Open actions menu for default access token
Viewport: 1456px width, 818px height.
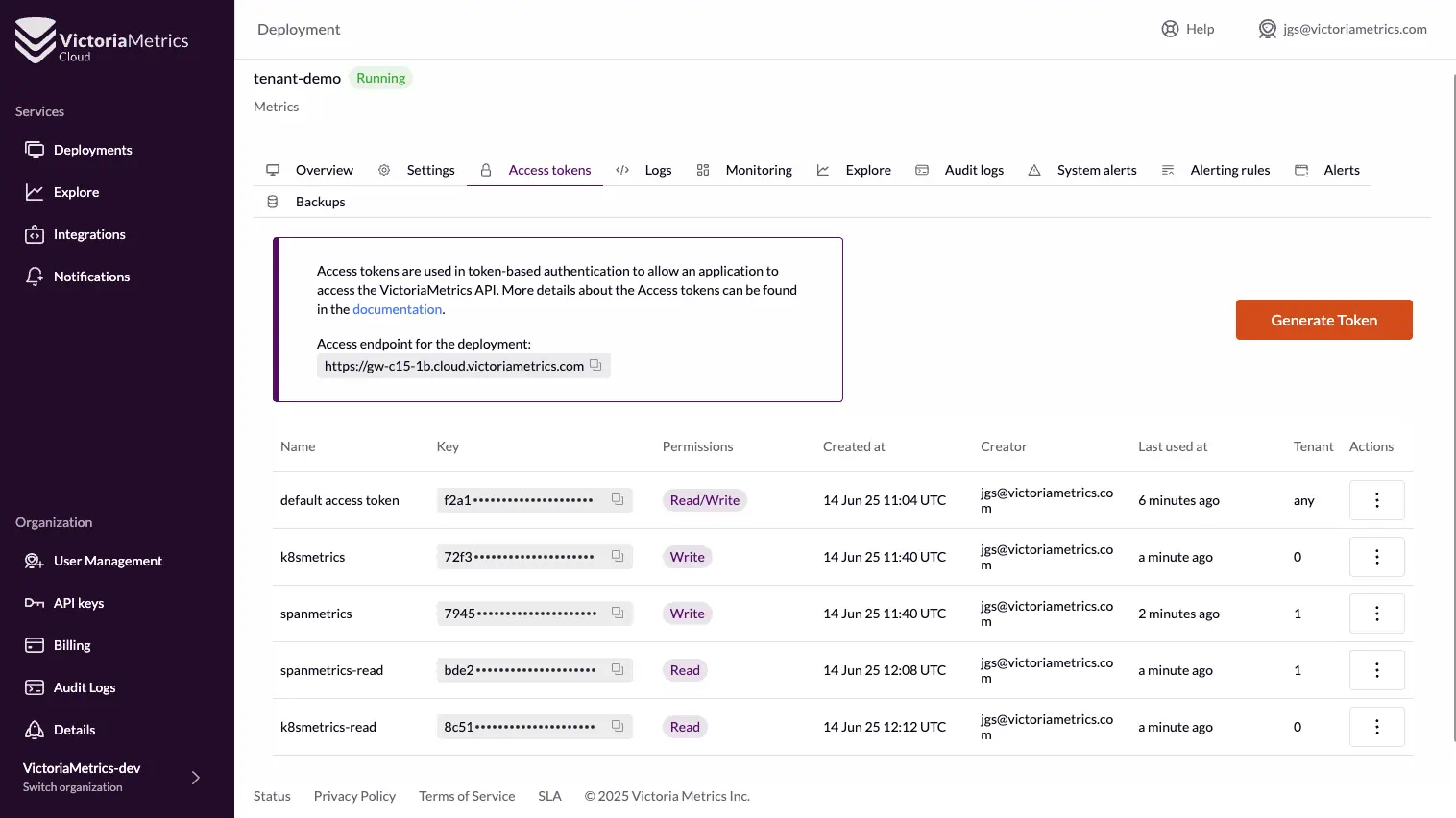pos(1376,500)
